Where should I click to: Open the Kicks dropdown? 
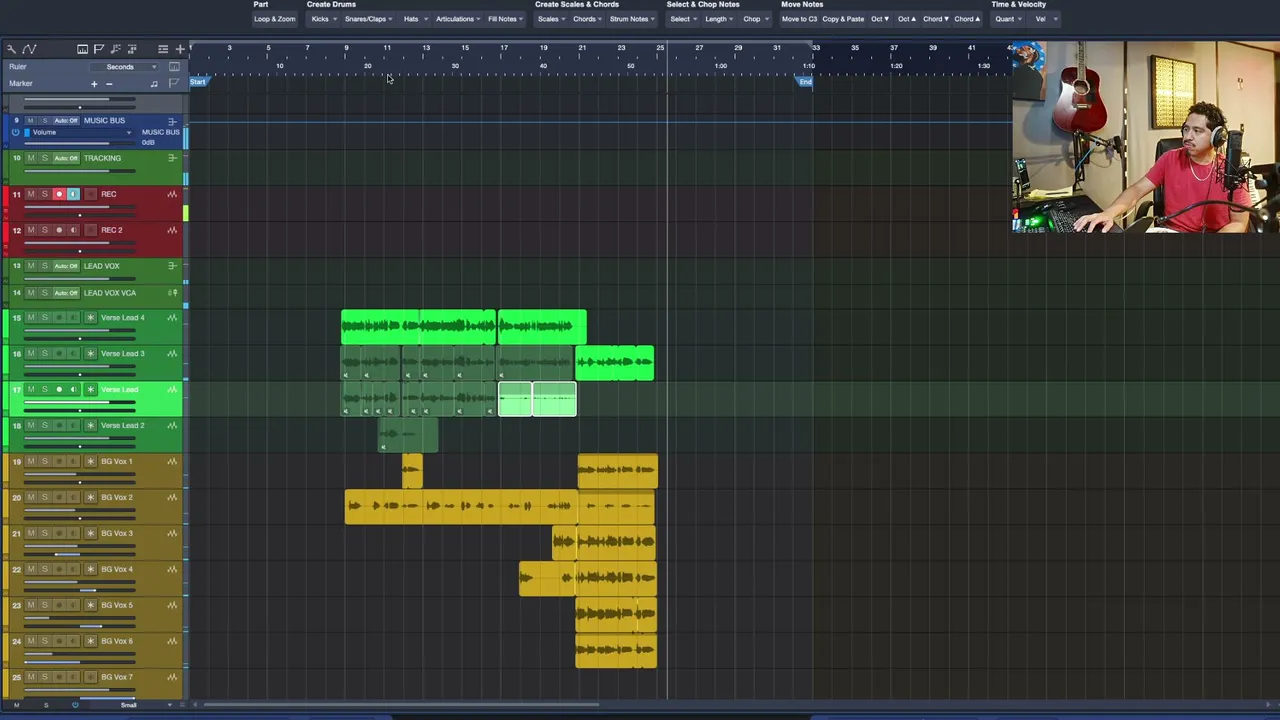click(323, 19)
